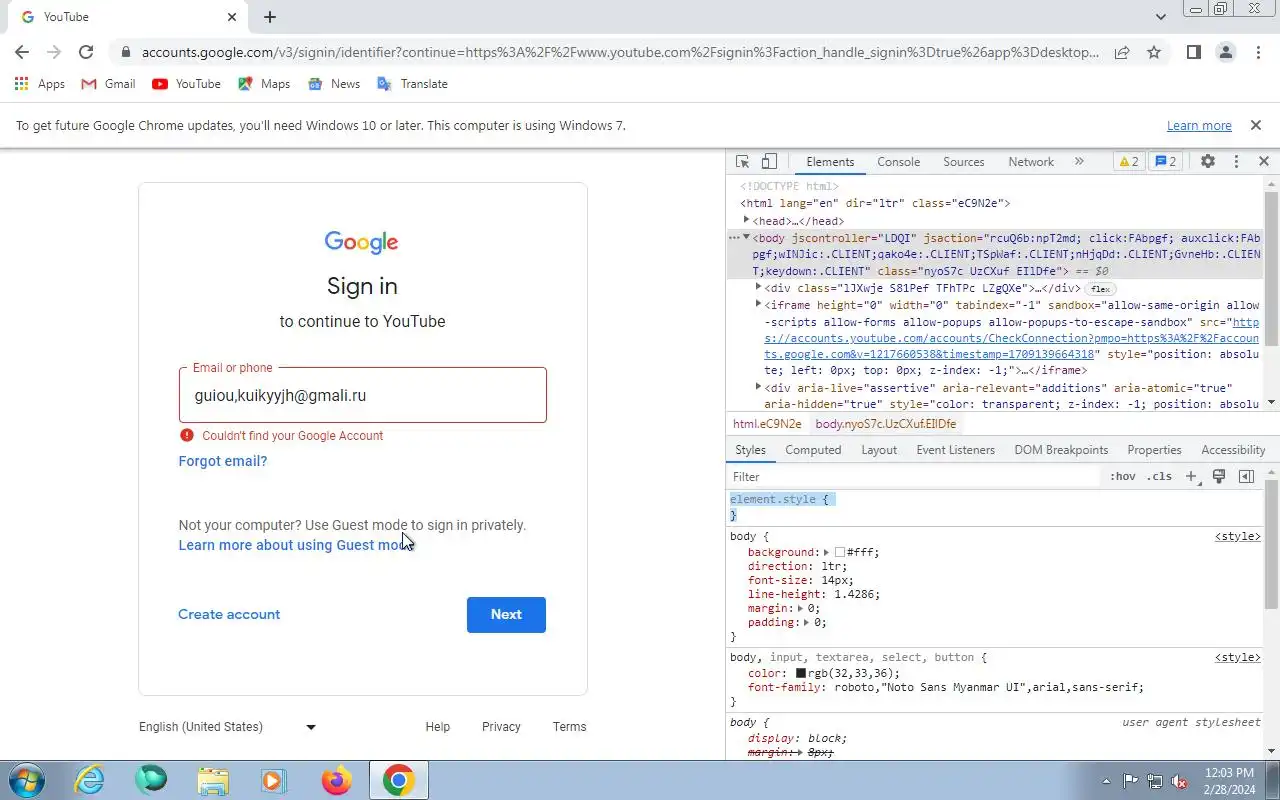Toggle the device toolbar icon in DevTools
Image resolution: width=1280 pixels, height=800 pixels.
(769, 162)
